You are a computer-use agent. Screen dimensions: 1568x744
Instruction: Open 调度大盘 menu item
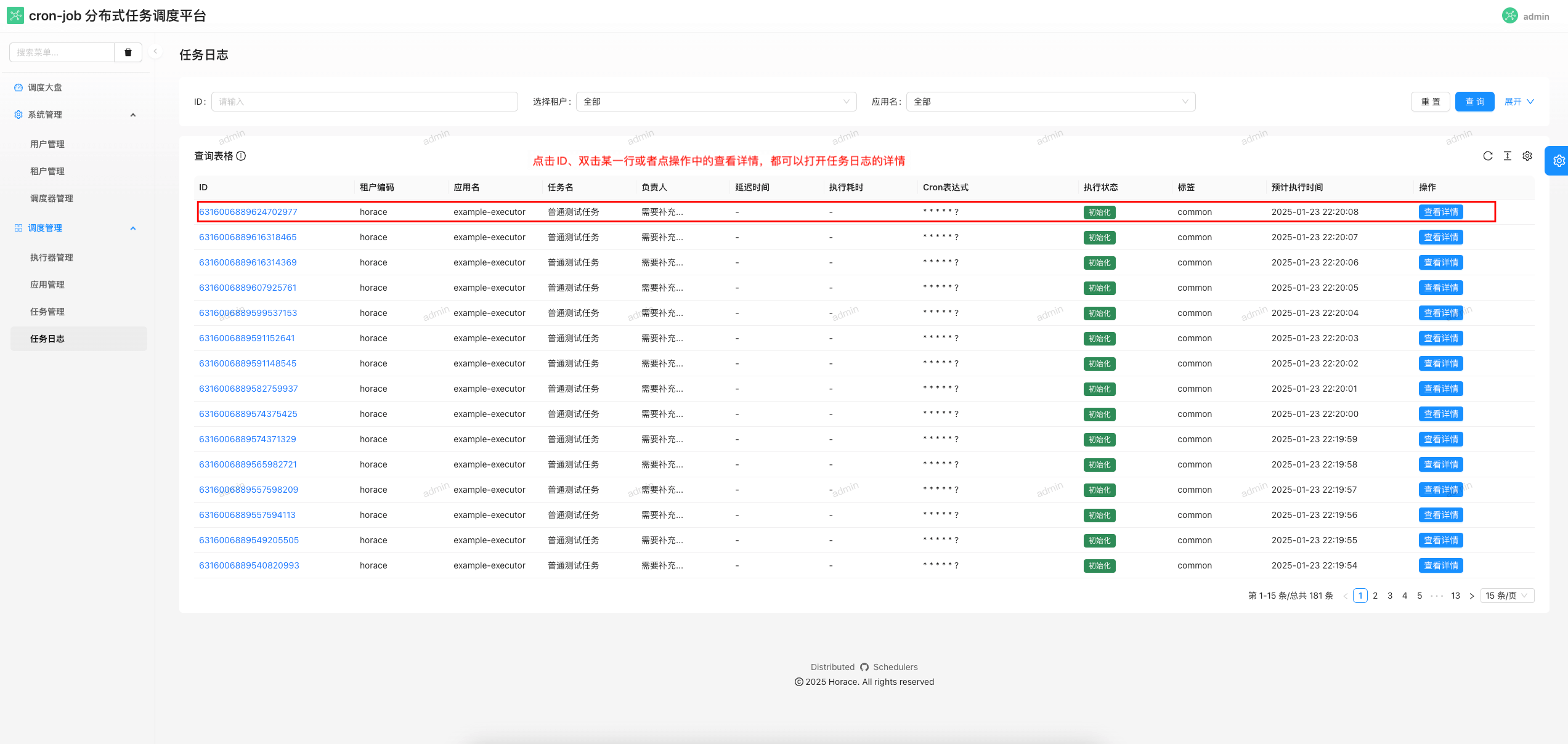pyautogui.click(x=45, y=87)
